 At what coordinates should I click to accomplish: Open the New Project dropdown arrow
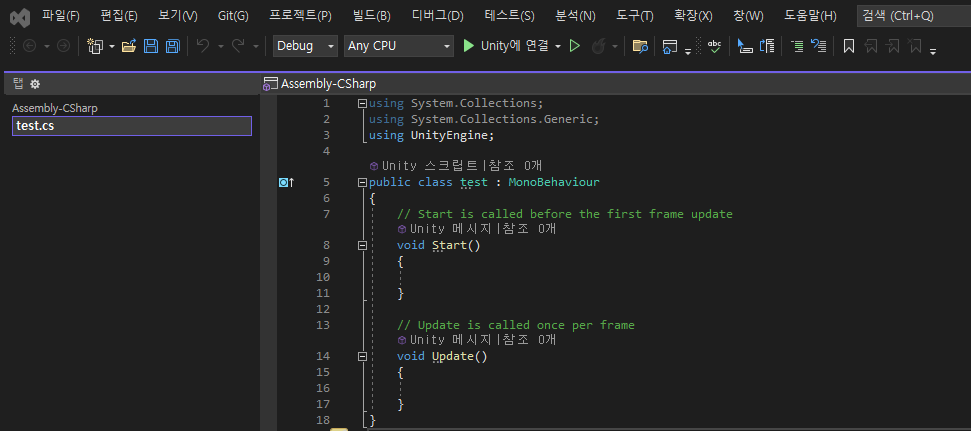112,46
